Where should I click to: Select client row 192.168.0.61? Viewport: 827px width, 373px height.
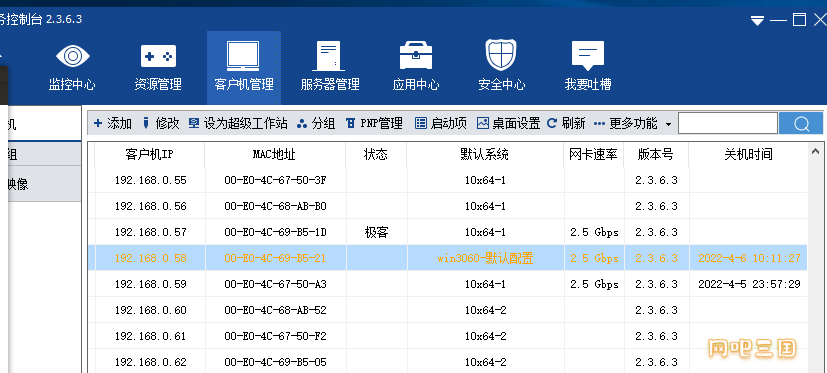tap(447, 336)
